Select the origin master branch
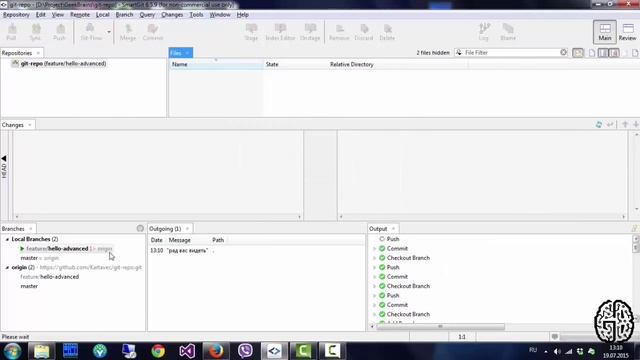The image size is (640, 360). pos(29,286)
